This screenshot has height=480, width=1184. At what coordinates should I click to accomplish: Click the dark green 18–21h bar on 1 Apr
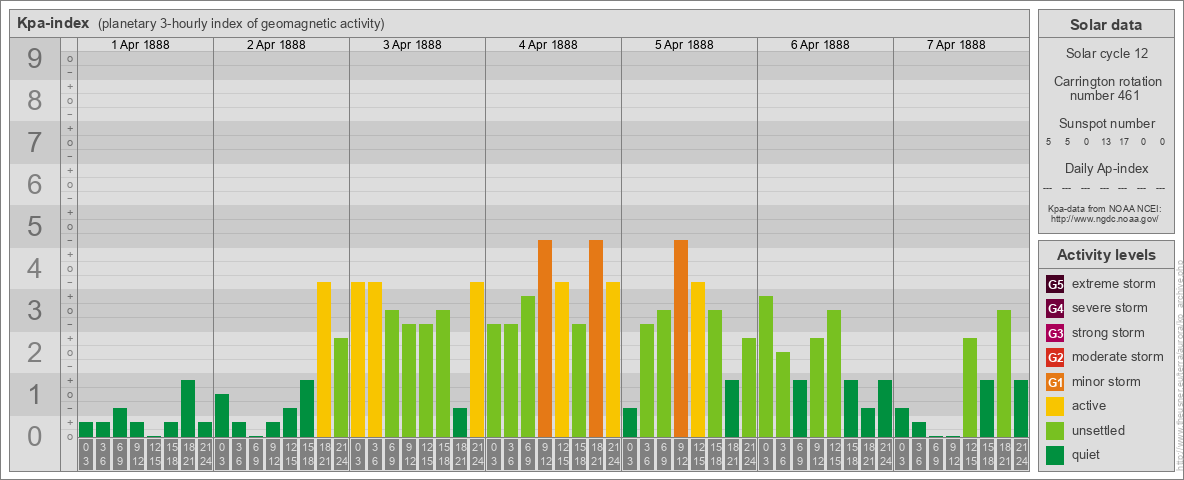coord(188,408)
